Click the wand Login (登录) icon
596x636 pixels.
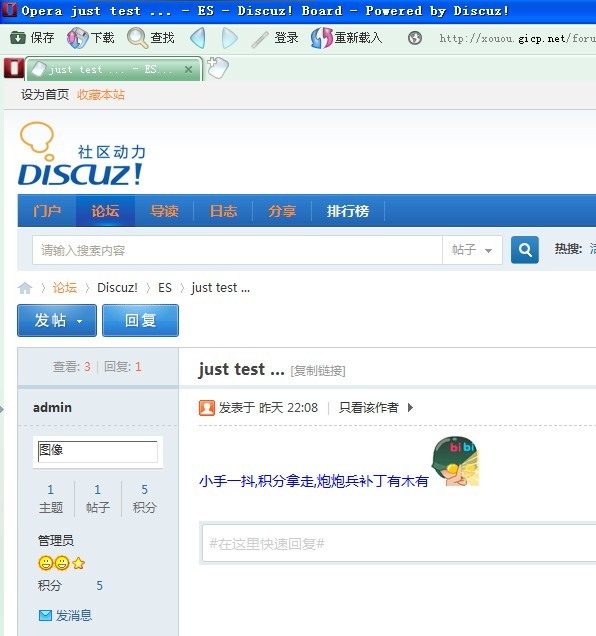pyautogui.click(x=260, y=39)
